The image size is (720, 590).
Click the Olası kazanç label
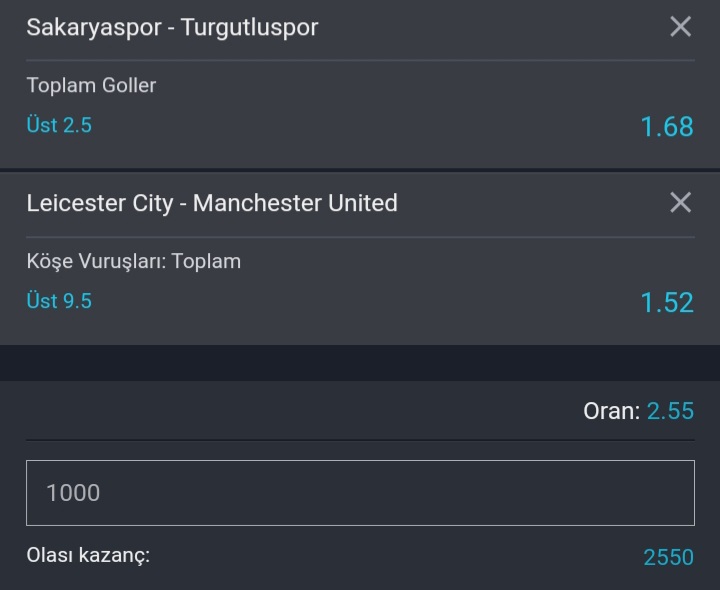coord(88,556)
